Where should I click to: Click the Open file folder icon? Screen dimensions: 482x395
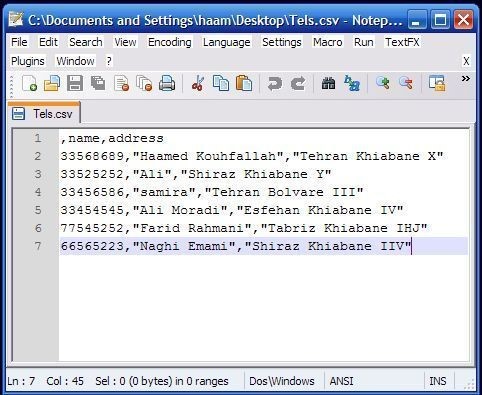(52, 83)
